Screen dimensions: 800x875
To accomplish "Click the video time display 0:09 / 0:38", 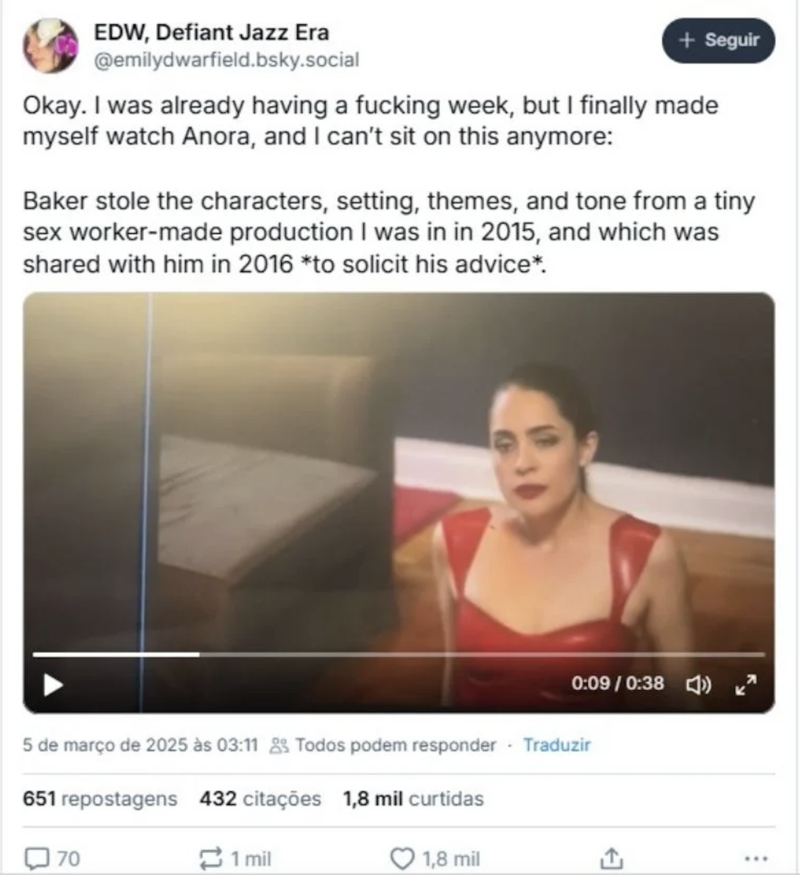I will coord(617,684).
